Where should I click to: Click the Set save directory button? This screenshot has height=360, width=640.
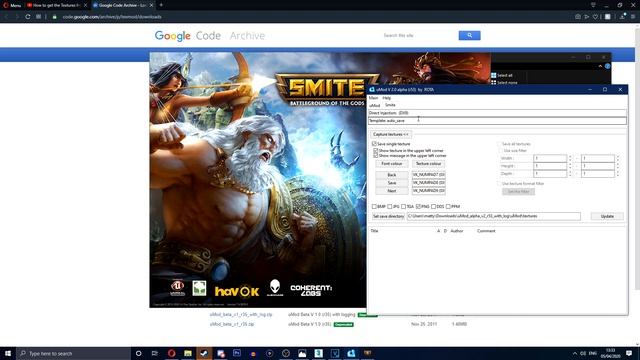tap(388, 216)
